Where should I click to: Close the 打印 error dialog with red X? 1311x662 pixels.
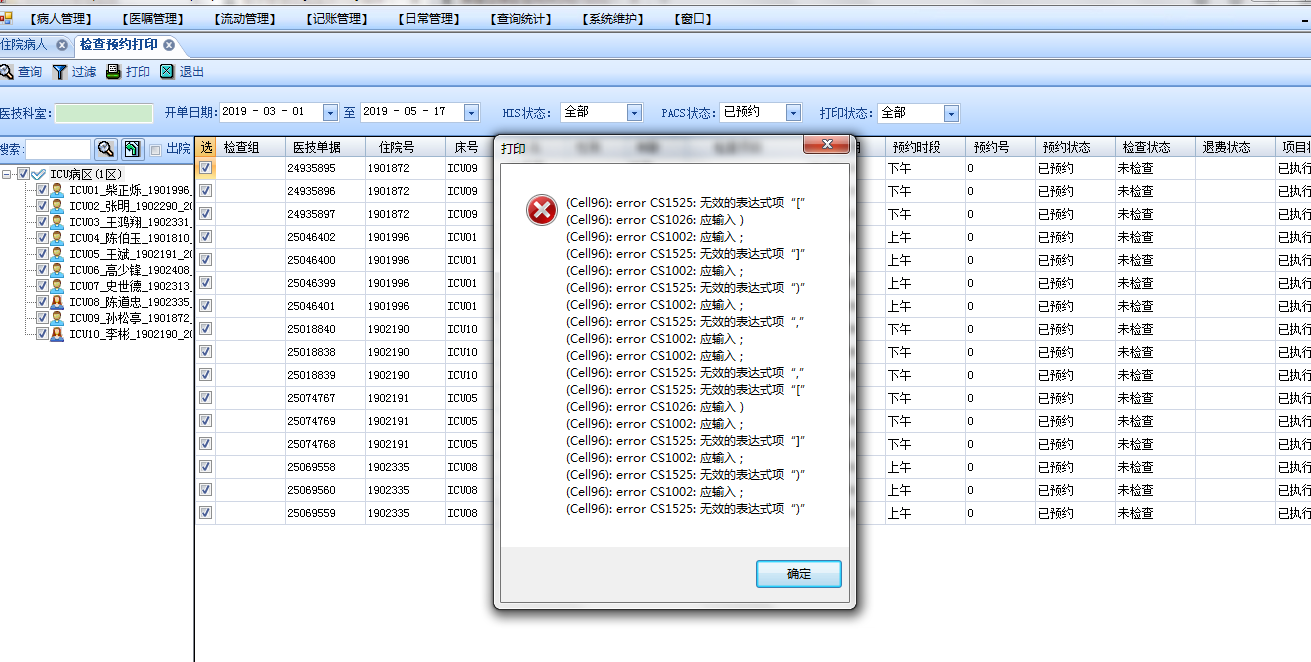(827, 146)
